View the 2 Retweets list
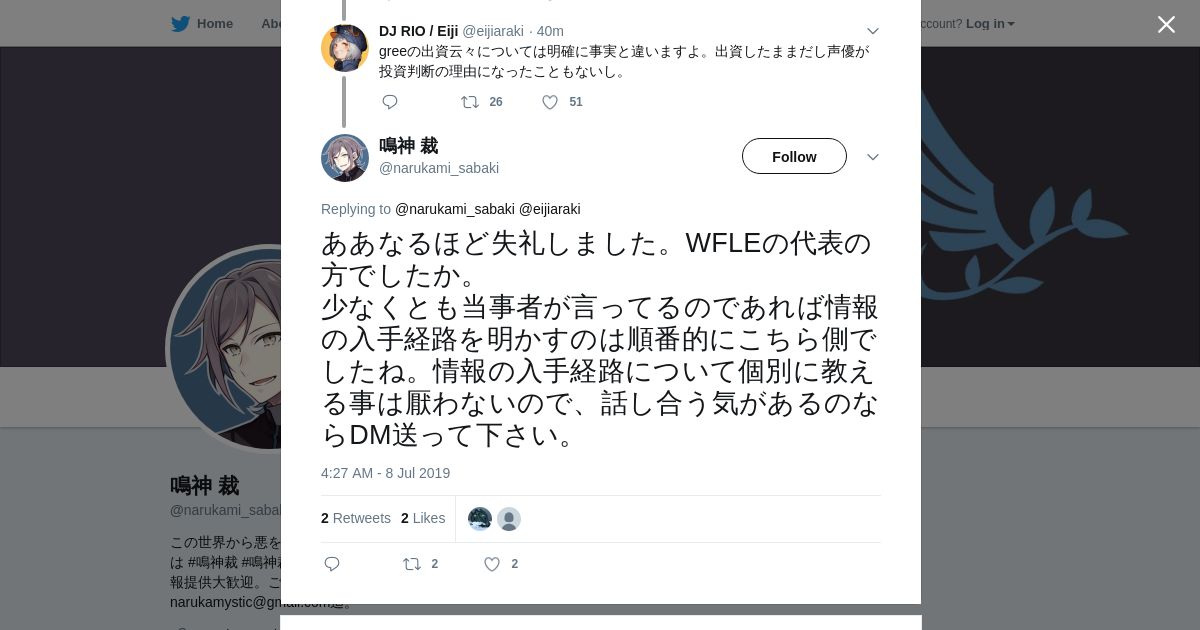The height and width of the screenshot is (630, 1200). [356, 518]
